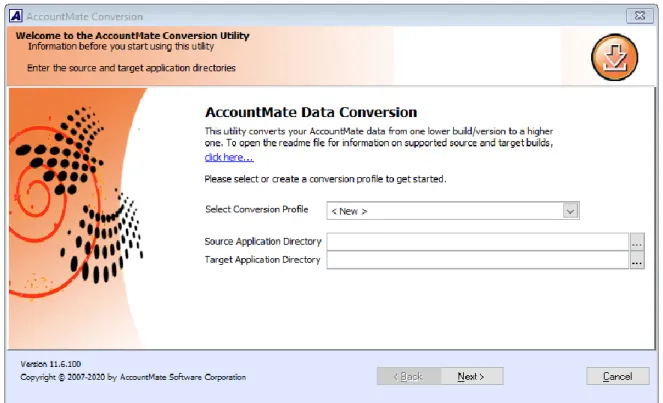Expand the Select Conversion Profile dropdown arrow

coord(570,211)
